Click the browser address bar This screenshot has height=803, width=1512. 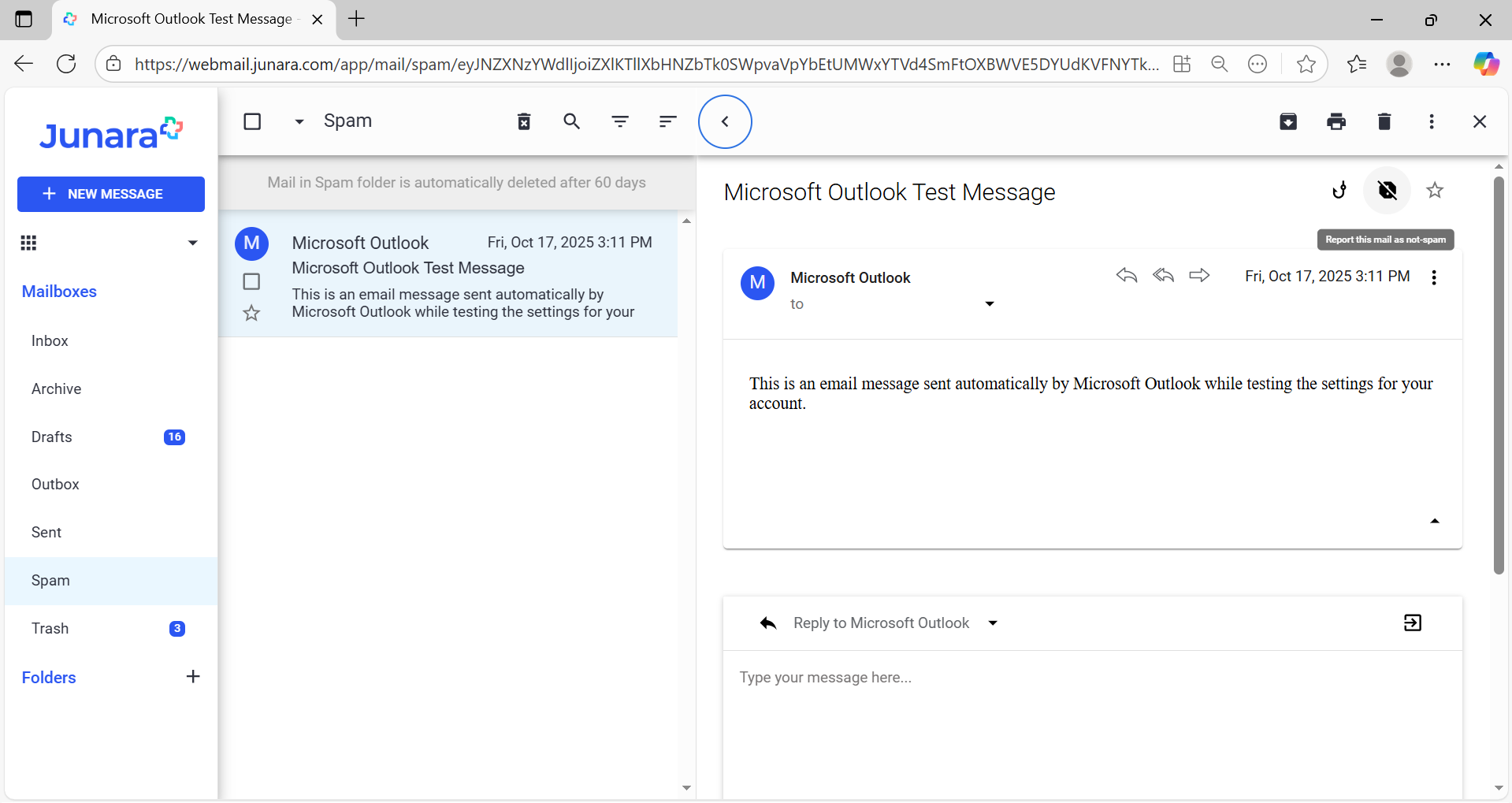[646, 64]
